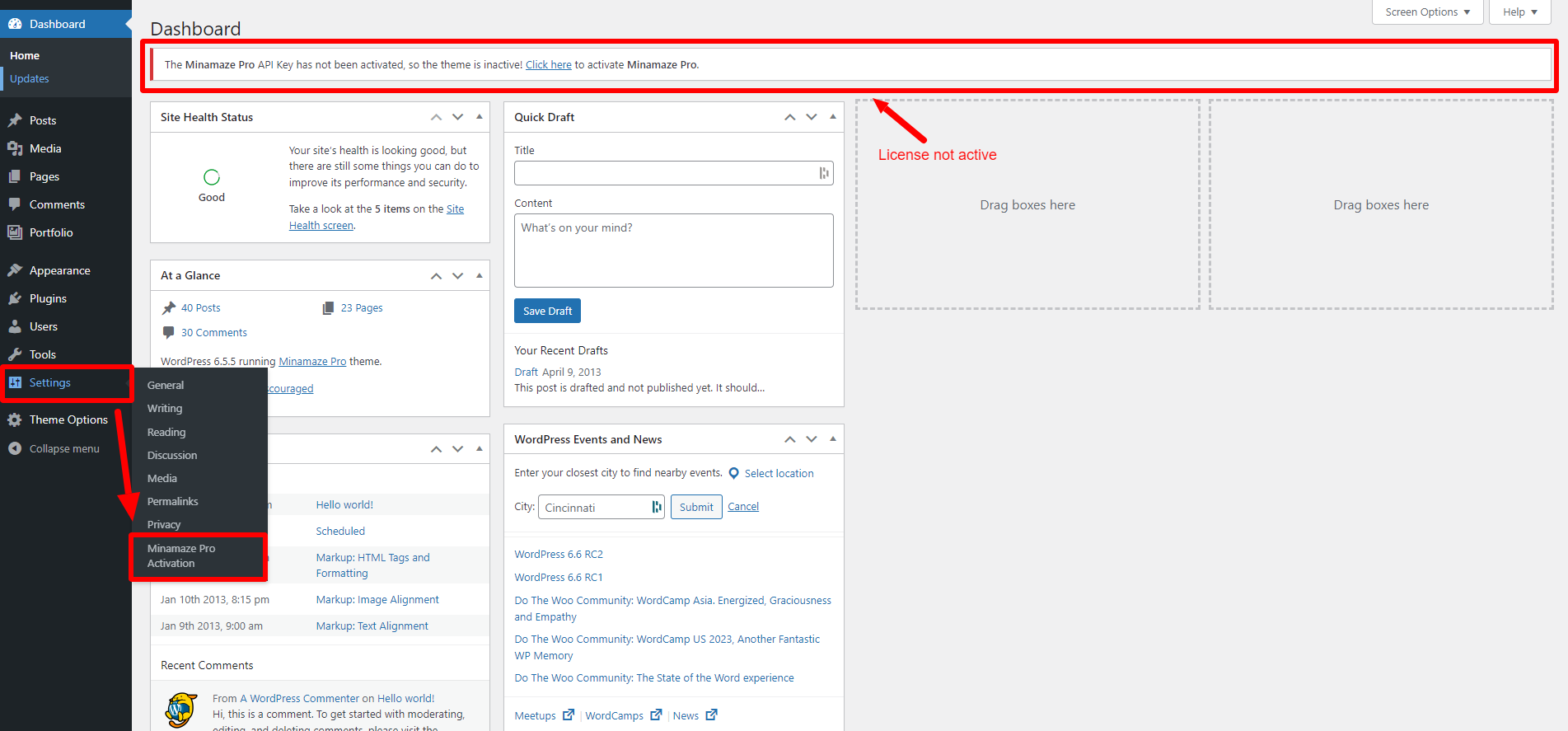Image resolution: width=1568 pixels, height=731 pixels.
Task: Cancel the city location entry
Action: (x=743, y=507)
